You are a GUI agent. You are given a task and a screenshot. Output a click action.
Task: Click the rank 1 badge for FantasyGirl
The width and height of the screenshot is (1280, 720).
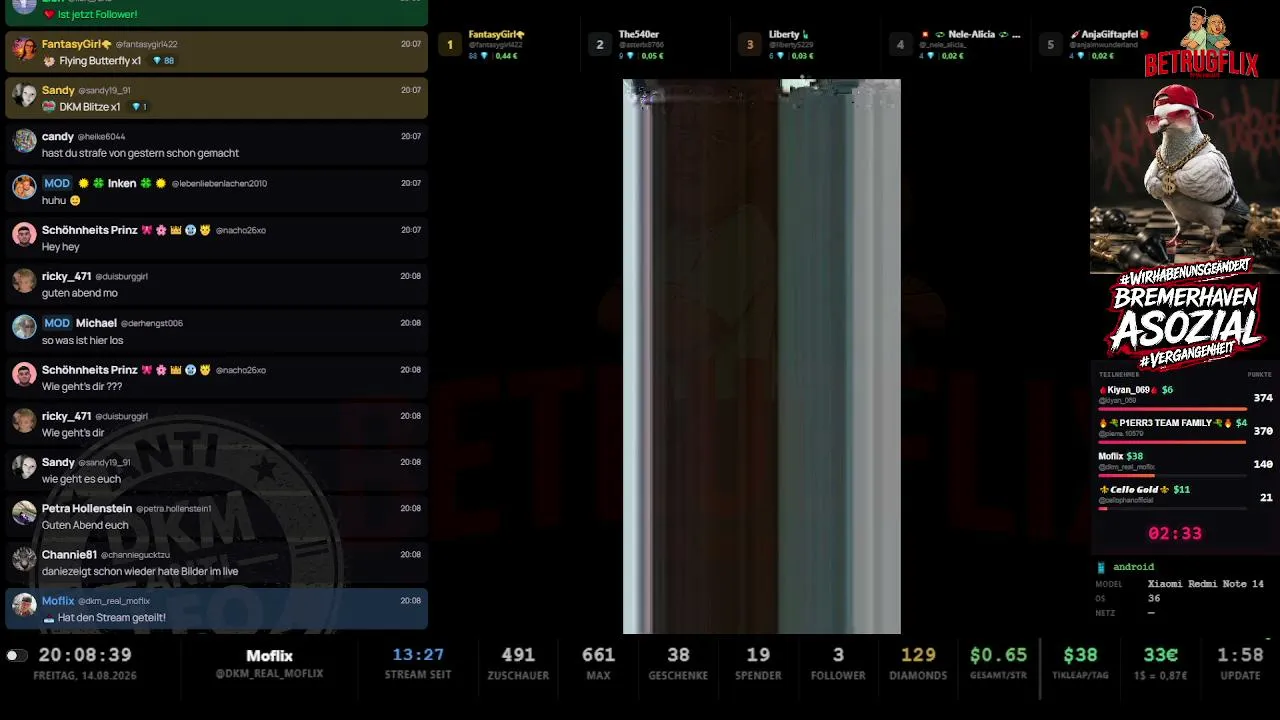point(450,44)
